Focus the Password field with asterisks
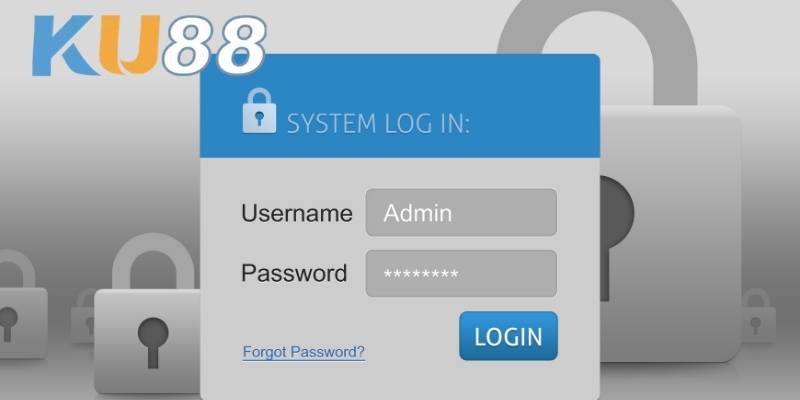Viewport: 800px width, 400px height. coord(461,273)
